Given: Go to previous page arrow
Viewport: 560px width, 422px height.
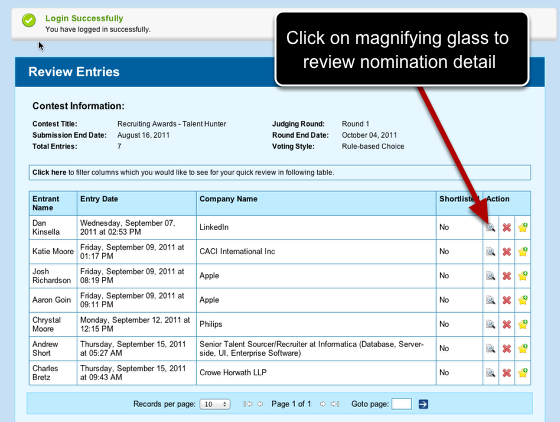Looking at the screenshot, I should 260,404.
